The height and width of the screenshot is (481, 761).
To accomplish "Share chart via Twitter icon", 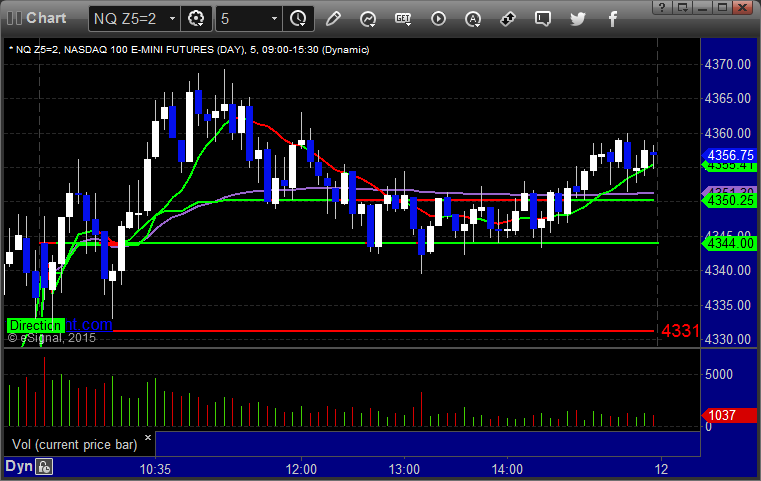I will coord(578,18).
